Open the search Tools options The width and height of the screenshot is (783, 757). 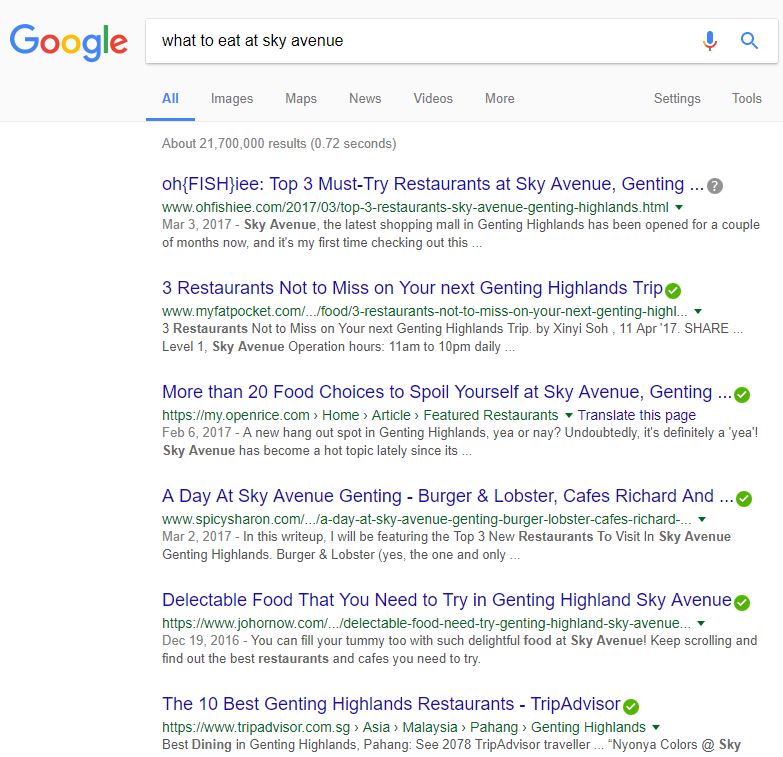[x=747, y=98]
